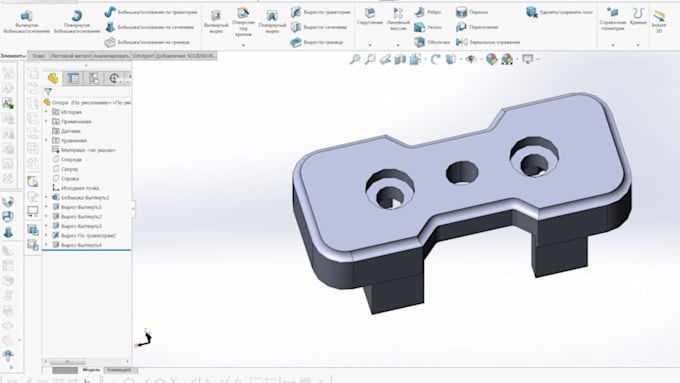Select Extruded Cut (Вытянутый вырез) tool

(x=216, y=22)
